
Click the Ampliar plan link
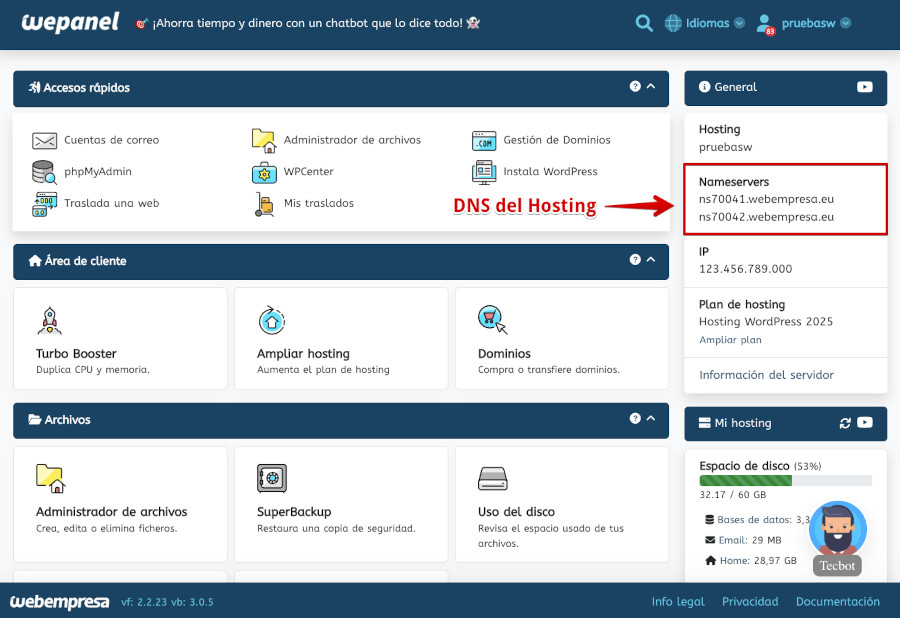click(x=730, y=340)
